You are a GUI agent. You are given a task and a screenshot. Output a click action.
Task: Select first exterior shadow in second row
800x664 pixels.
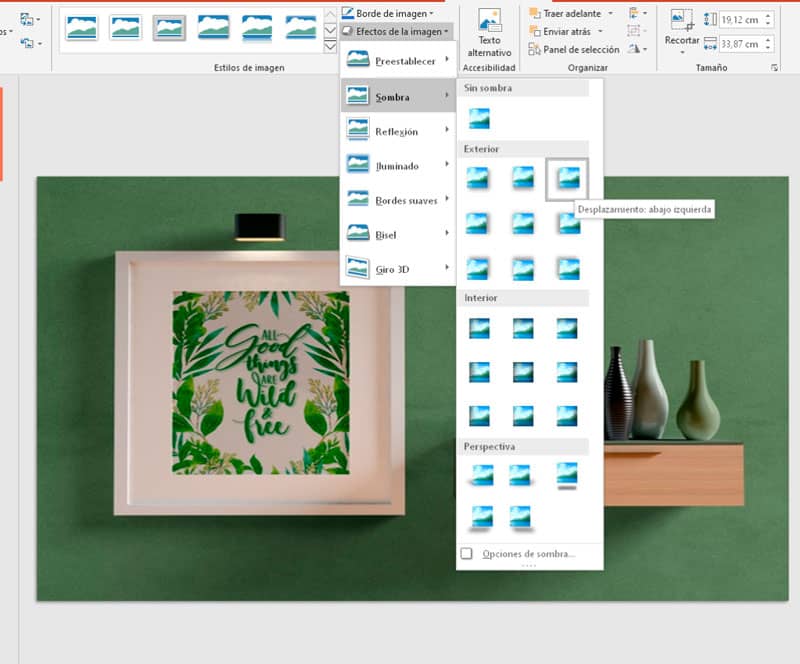pyautogui.click(x=478, y=224)
